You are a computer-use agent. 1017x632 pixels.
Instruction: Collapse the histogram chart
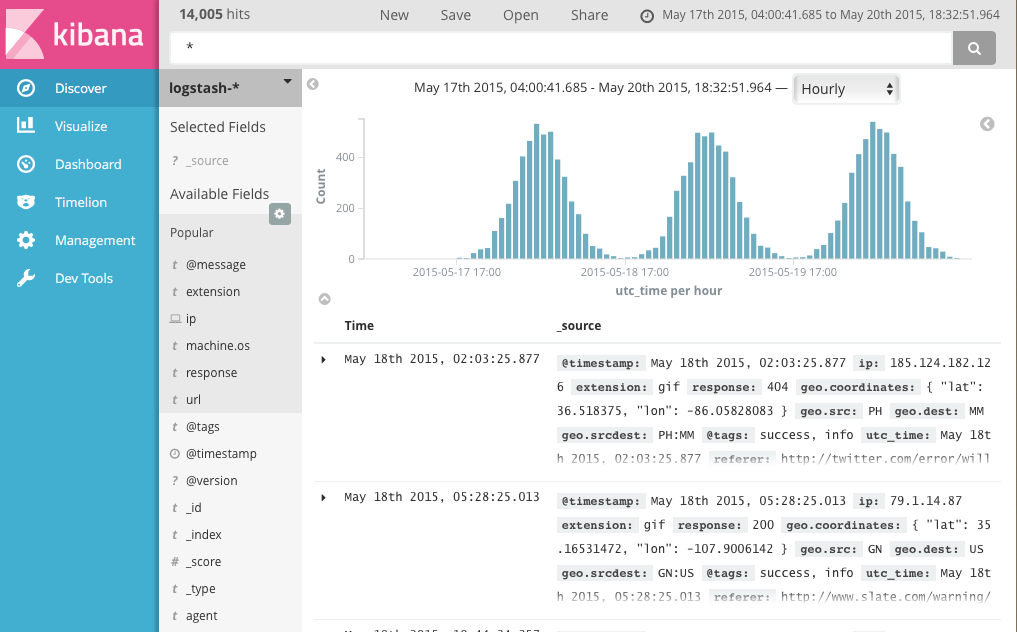(x=324, y=299)
